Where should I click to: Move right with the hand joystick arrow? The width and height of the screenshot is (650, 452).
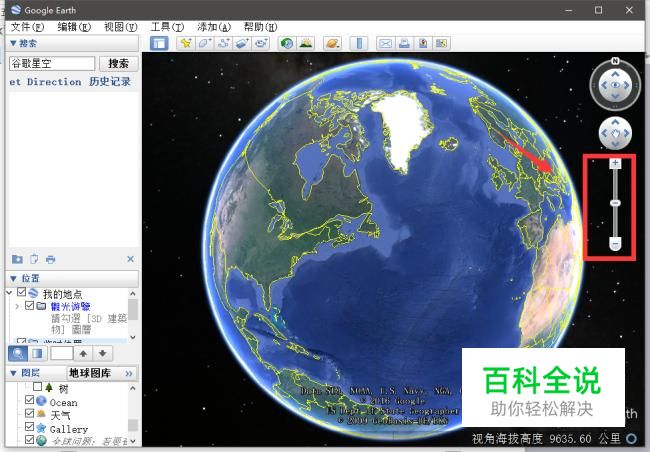626,133
